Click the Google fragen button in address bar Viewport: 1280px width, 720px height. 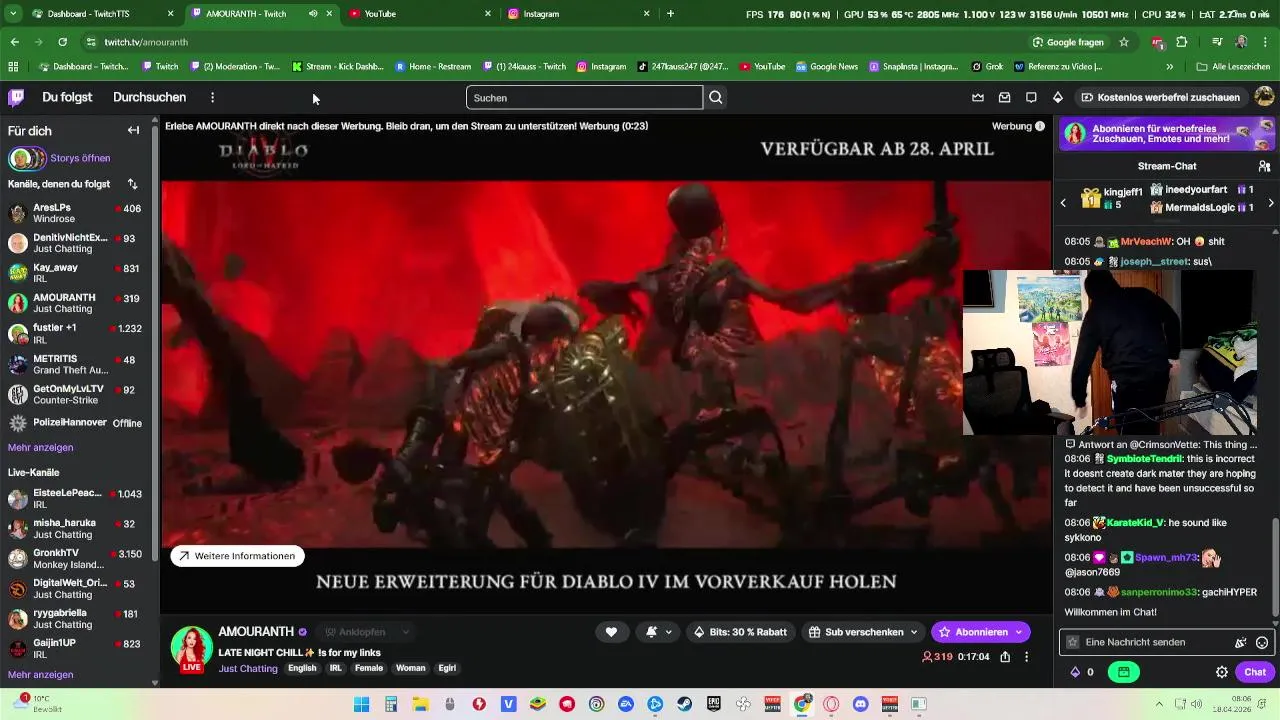1069,42
